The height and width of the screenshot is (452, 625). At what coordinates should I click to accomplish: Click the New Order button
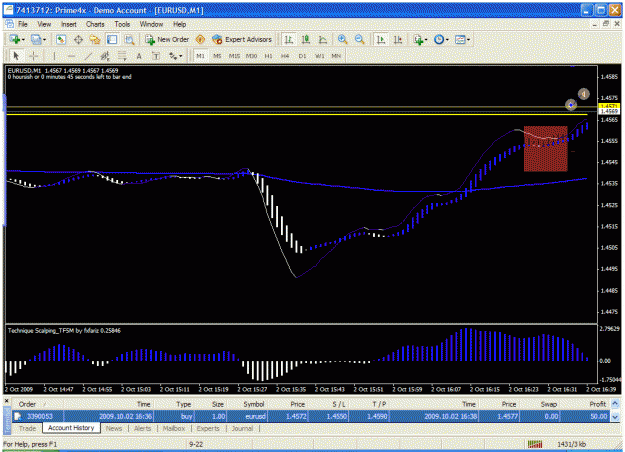click(167, 39)
